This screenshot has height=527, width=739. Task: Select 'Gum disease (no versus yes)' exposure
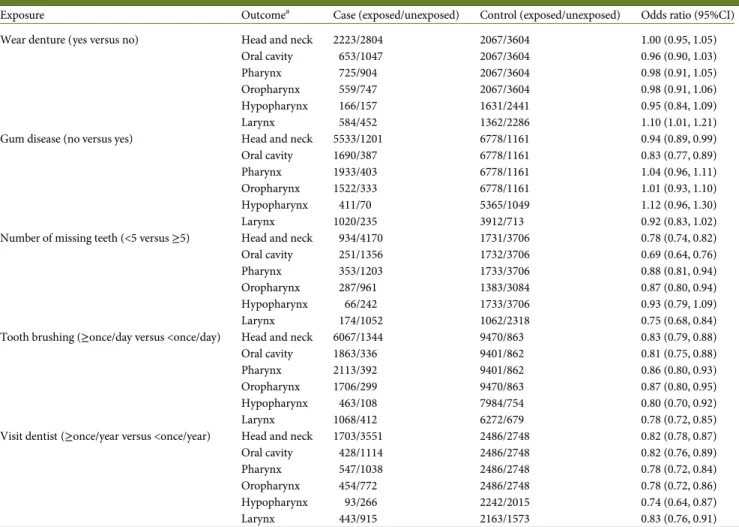click(66, 139)
